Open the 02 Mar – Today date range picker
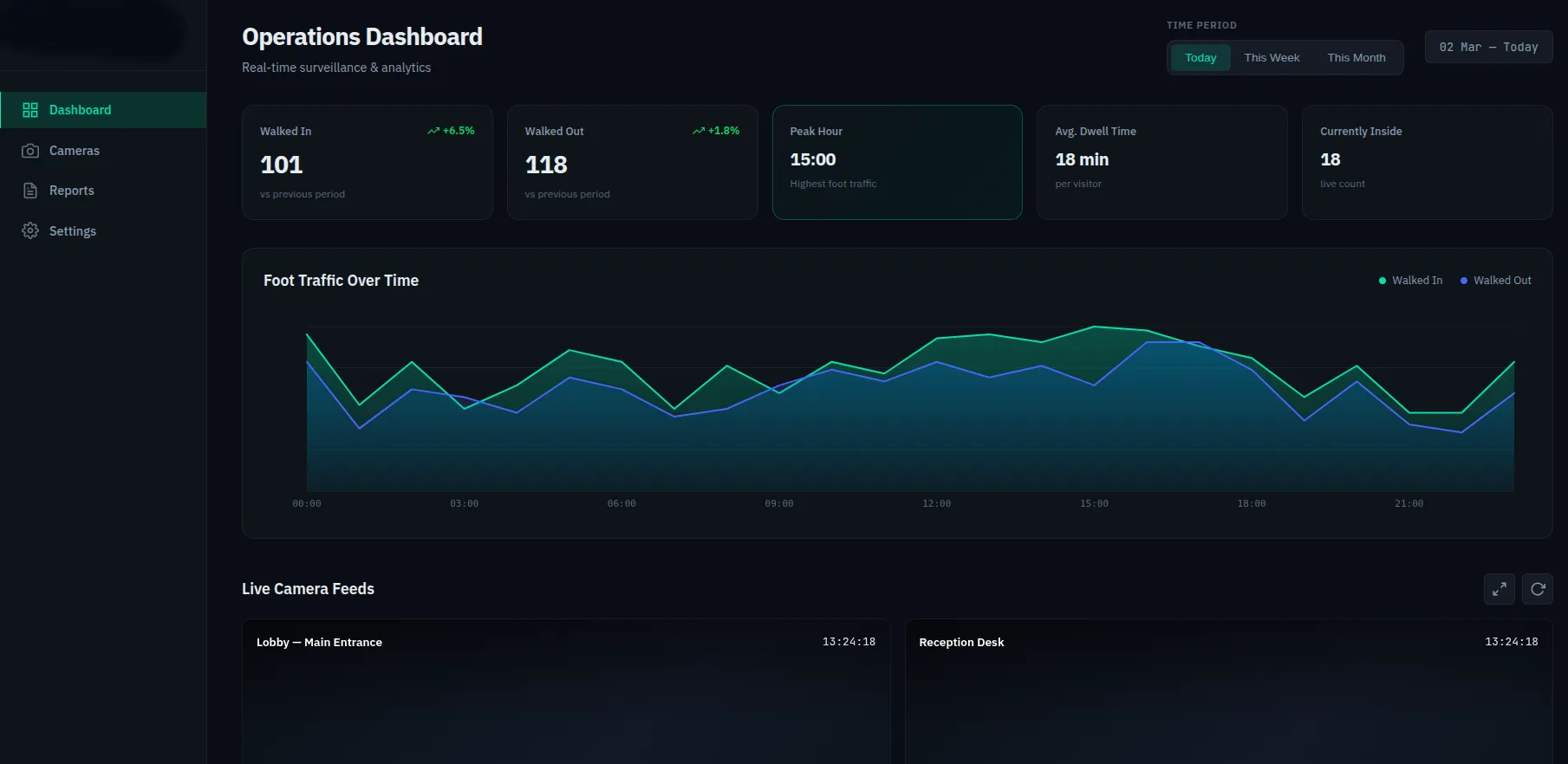The image size is (1568, 764). (1487, 48)
